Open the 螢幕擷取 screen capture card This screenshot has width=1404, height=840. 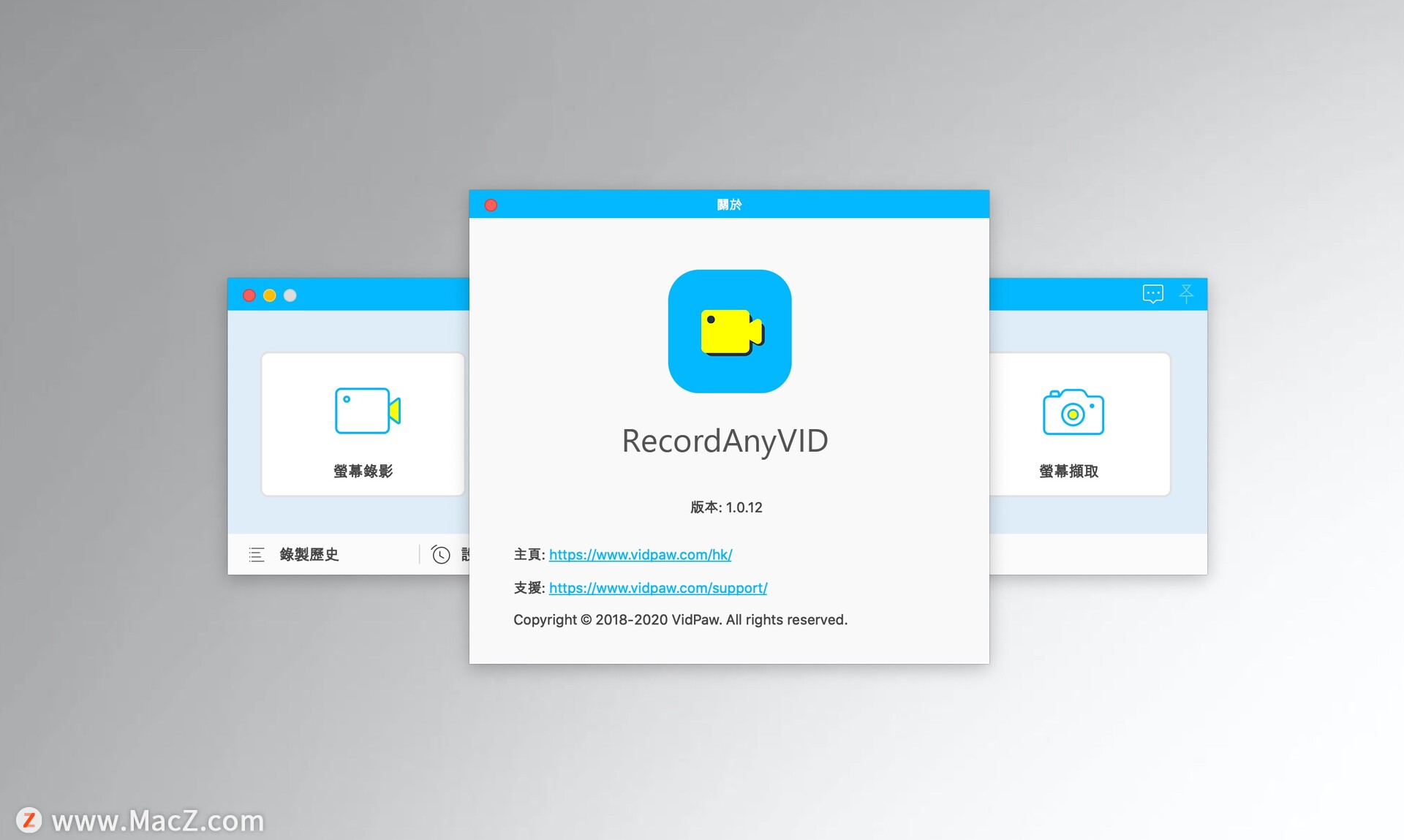(x=1079, y=424)
